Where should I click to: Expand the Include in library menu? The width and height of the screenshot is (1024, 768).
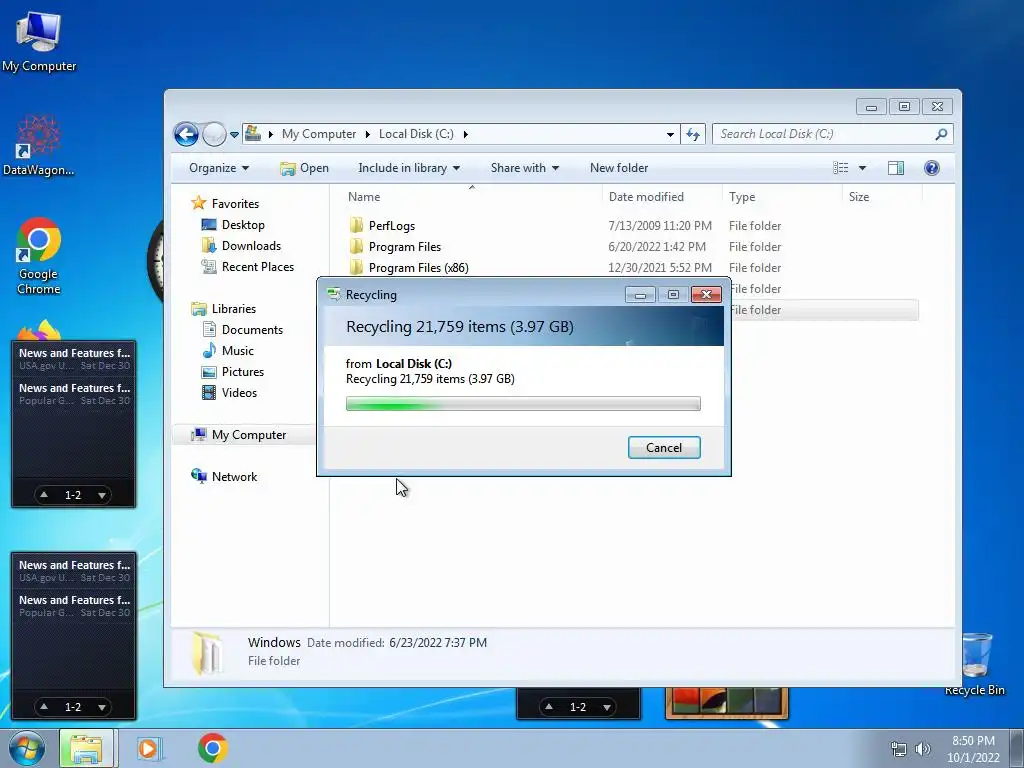(x=409, y=168)
